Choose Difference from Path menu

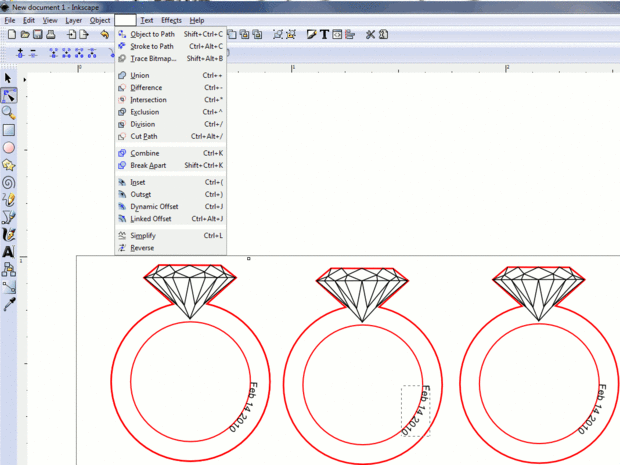pyautogui.click(x=170, y=87)
